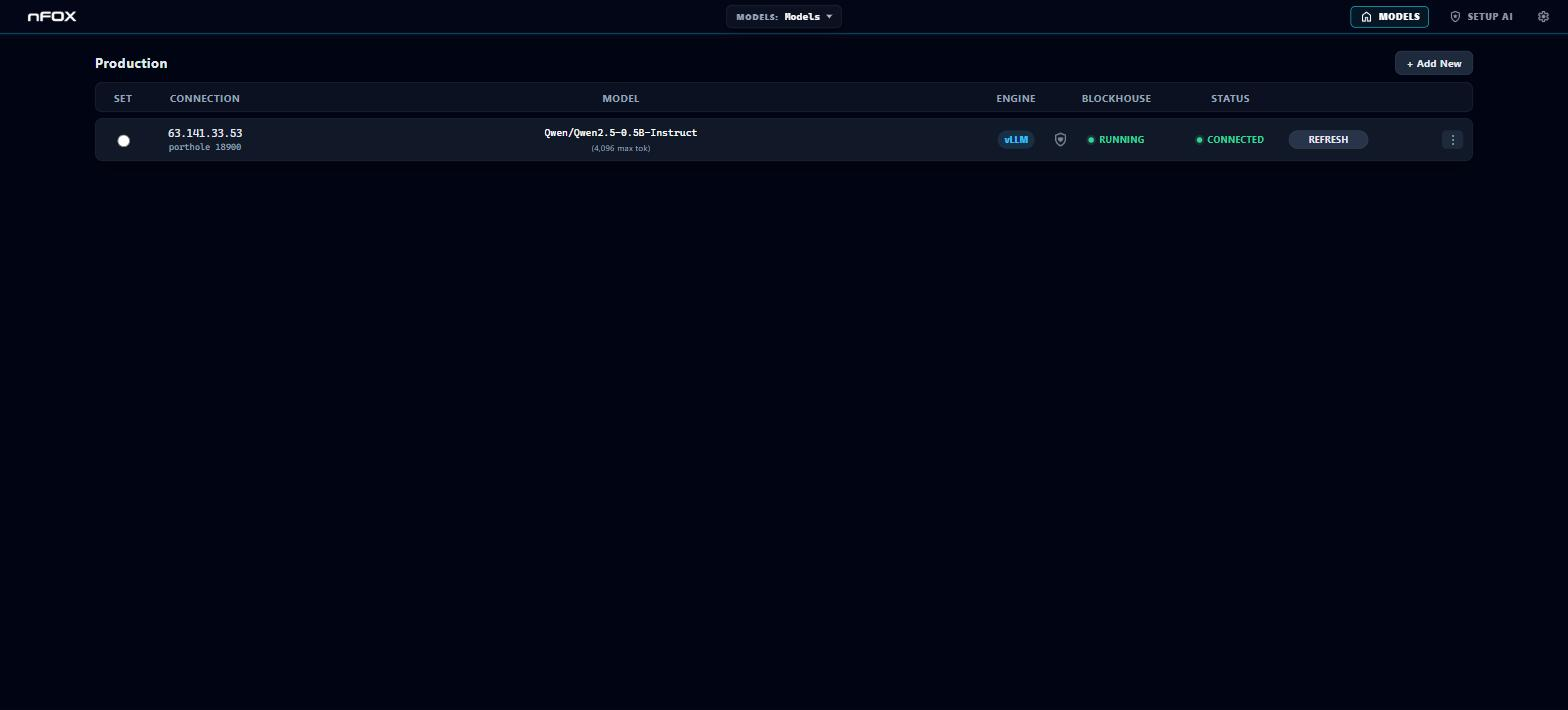Image resolution: width=1568 pixels, height=710 pixels.
Task: Click the CONNECTION column header
Action: click(205, 98)
